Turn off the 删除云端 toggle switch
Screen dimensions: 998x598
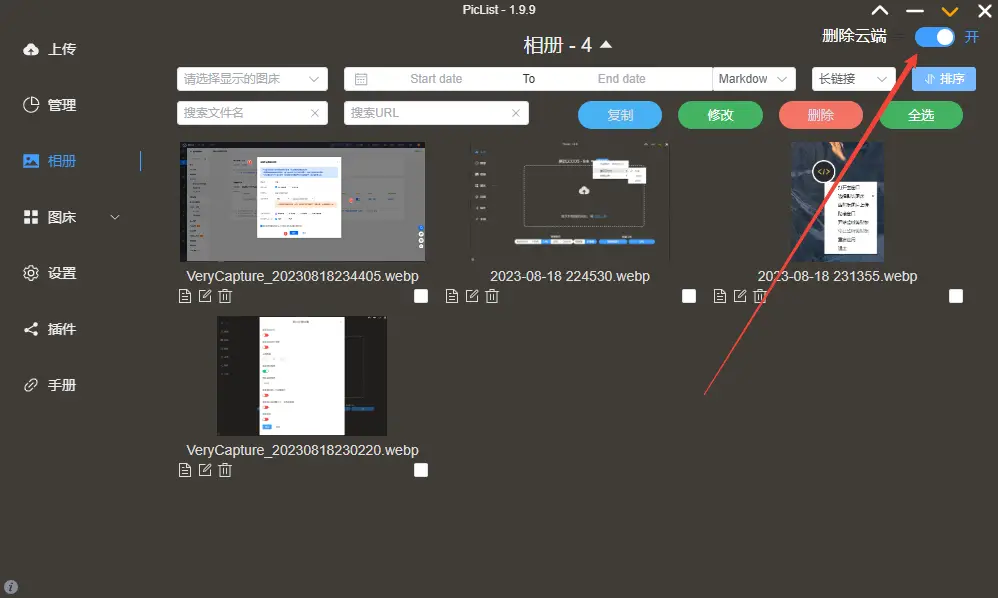935,37
